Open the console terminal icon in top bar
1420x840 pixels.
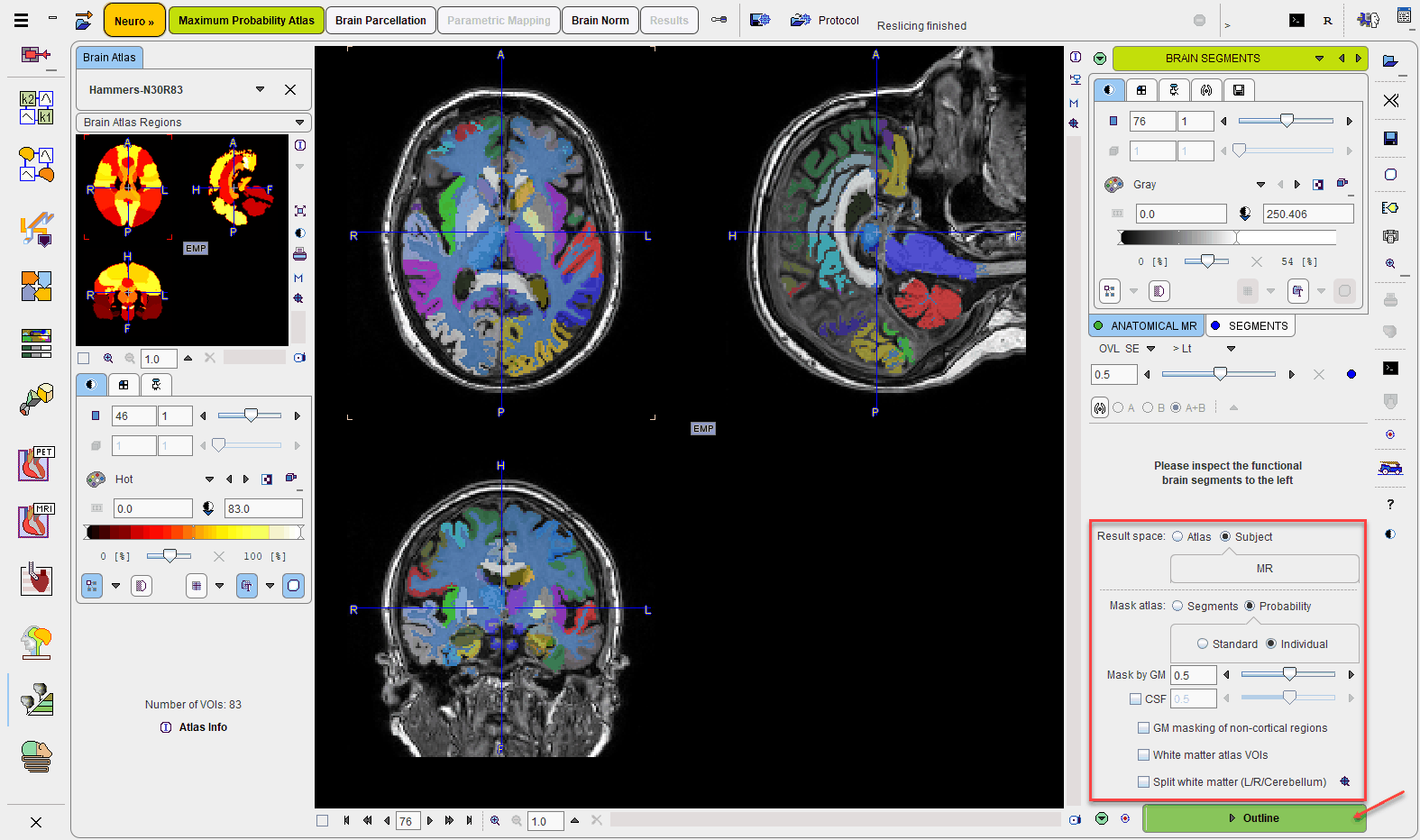tap(1296, 20)
